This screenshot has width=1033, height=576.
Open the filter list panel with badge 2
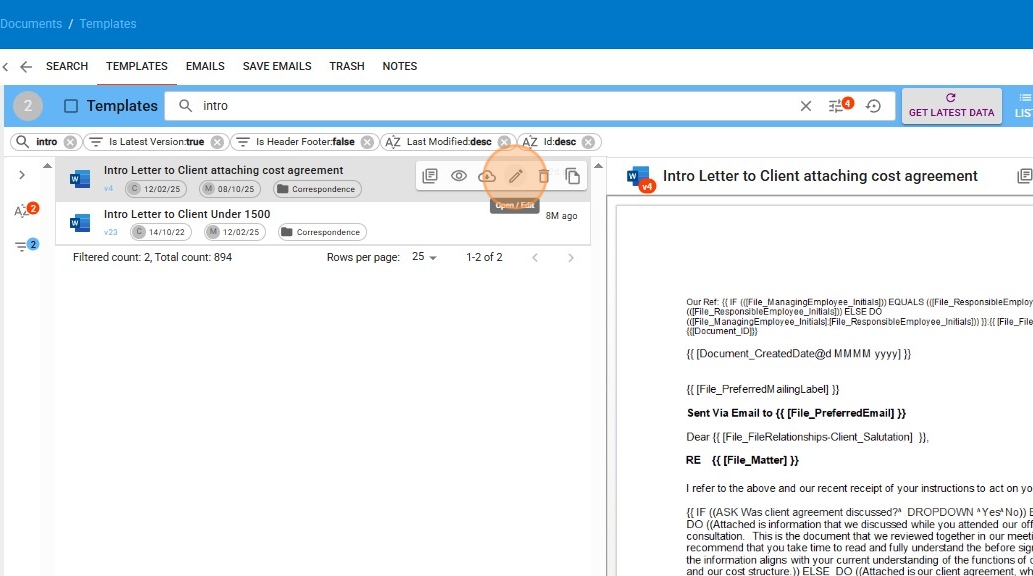tap(22, 246)
